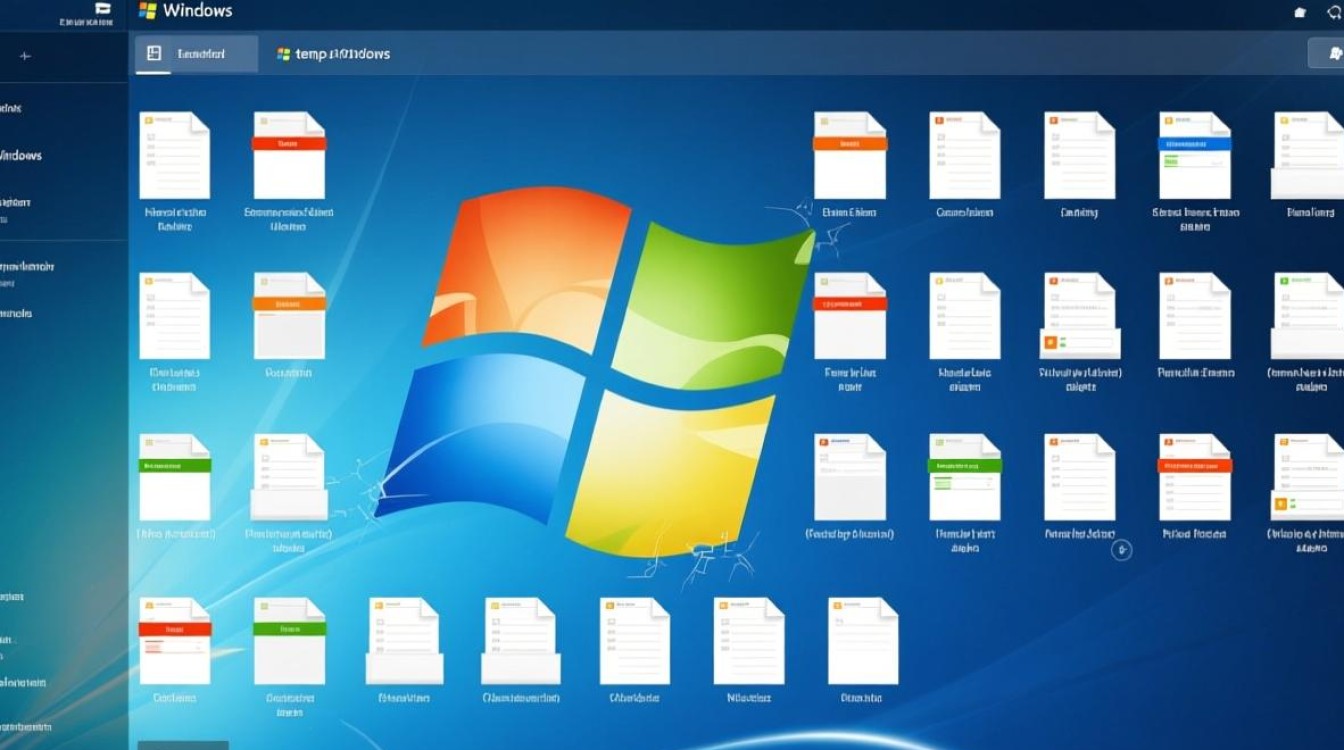This screenshot has width=1344, height=750.
Task: Select the grid view icon on the first tab
Action: 153,53
